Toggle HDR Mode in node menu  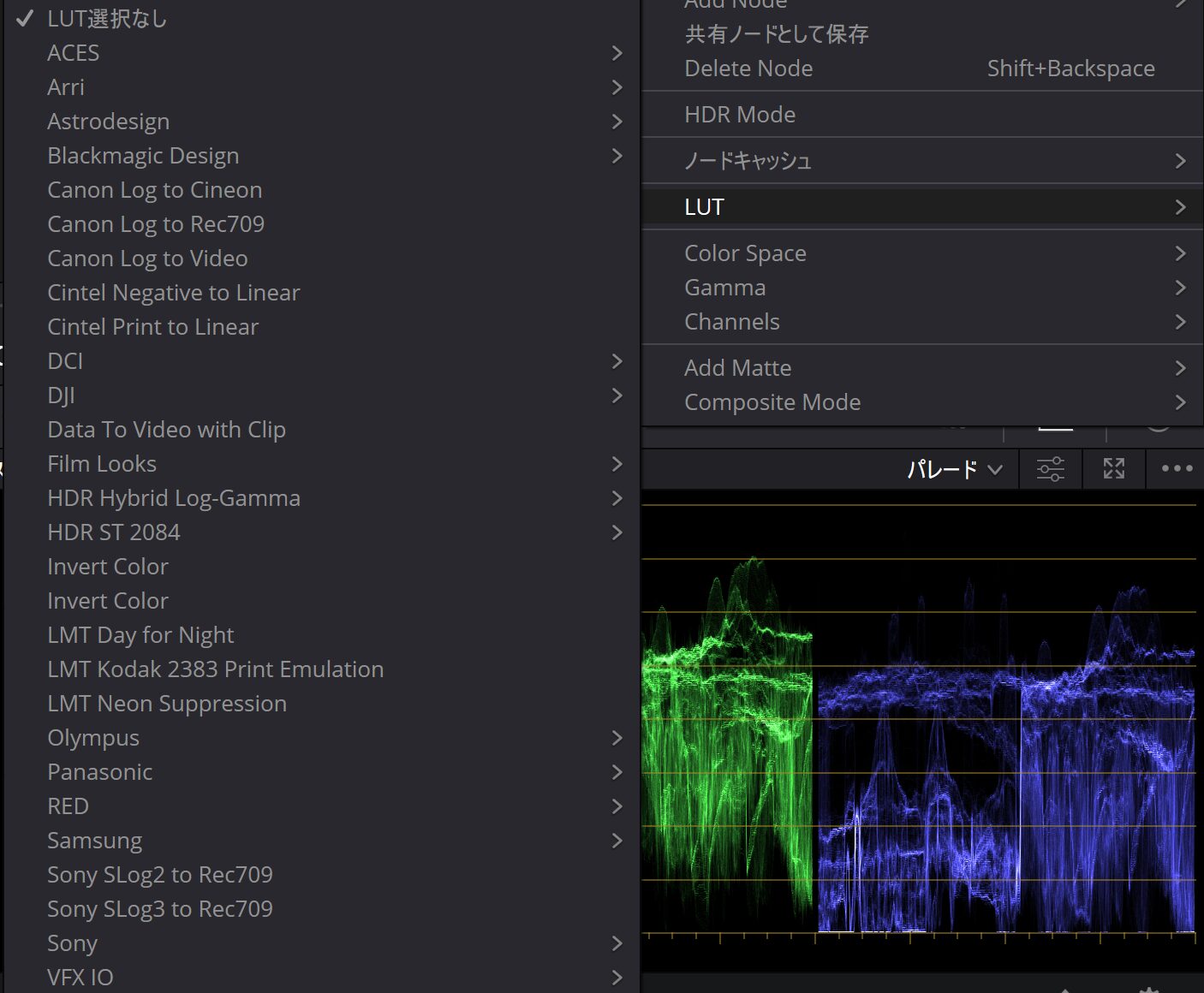pos(922,115)
